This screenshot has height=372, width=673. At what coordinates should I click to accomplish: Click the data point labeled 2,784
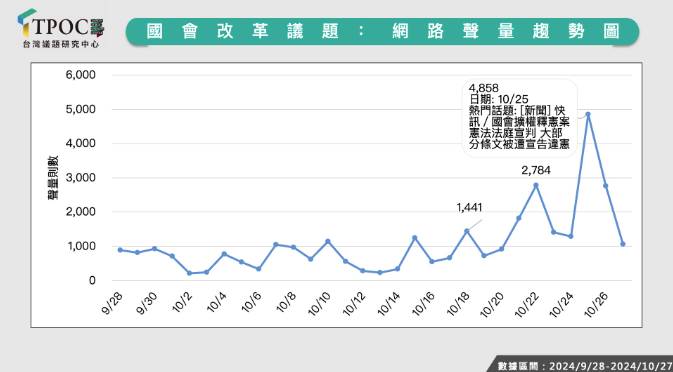tap(536, 185)
